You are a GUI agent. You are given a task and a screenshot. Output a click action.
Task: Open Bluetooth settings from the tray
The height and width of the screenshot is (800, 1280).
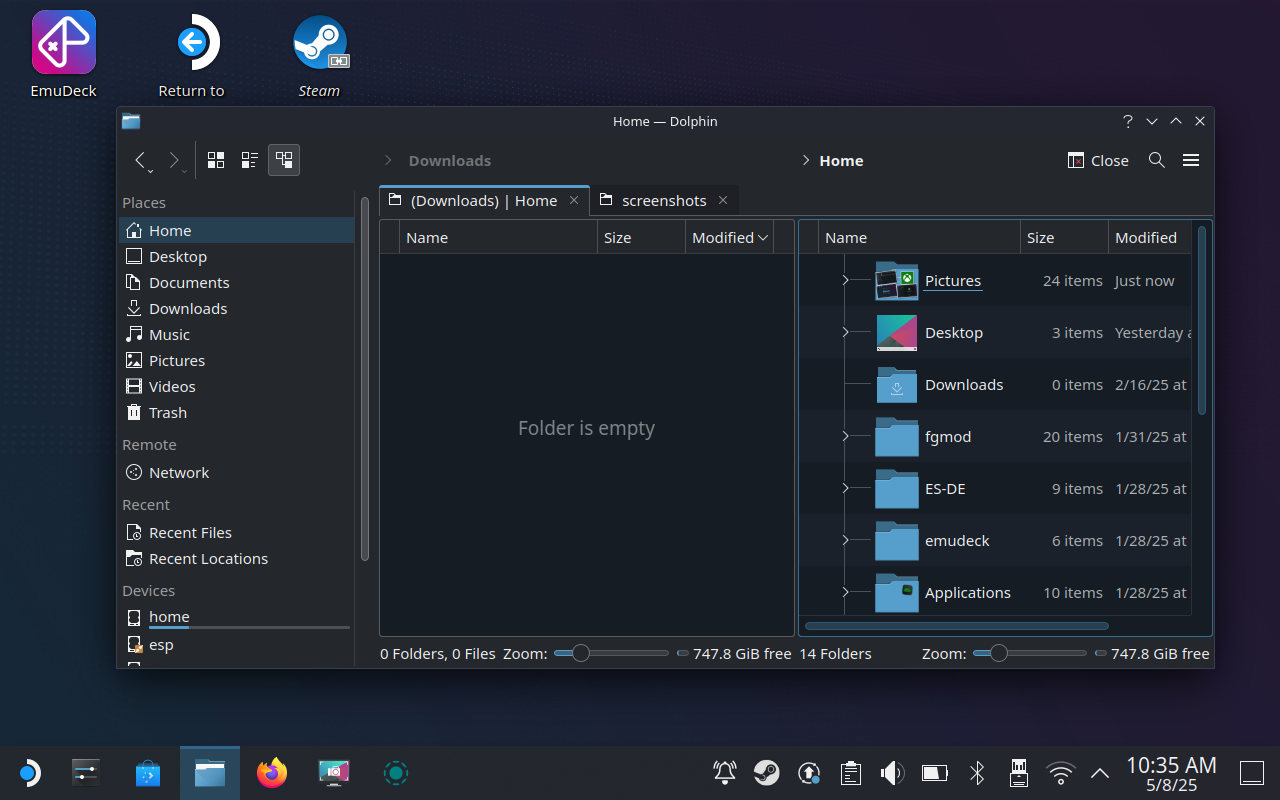coord(976,772)
